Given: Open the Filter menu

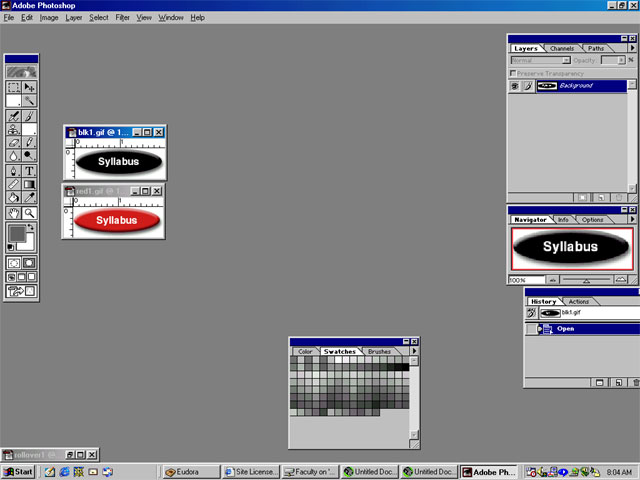Looking at the screenshot, I should point(122,17).
